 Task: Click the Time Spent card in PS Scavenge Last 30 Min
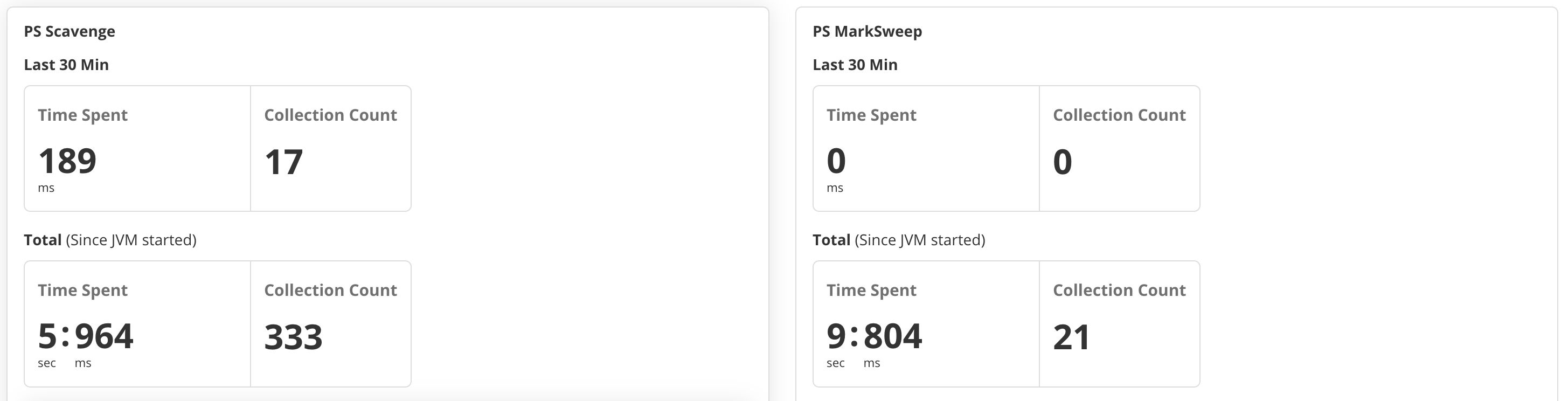click(137, 148)
